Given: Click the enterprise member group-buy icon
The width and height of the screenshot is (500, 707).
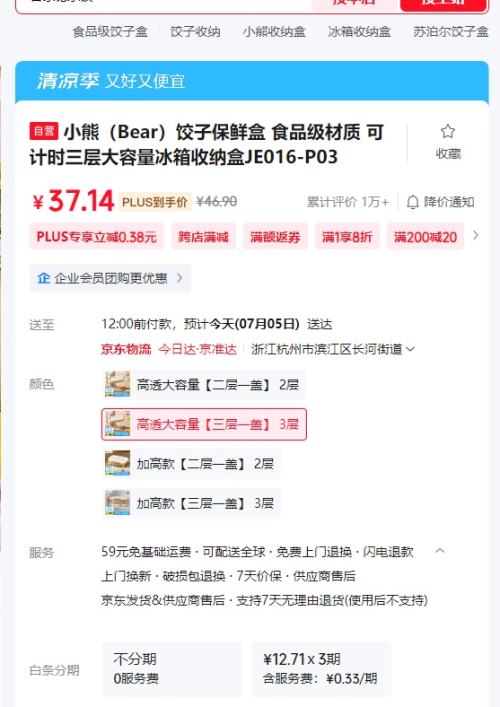Looking at the screenshot, I should point(44,278).
